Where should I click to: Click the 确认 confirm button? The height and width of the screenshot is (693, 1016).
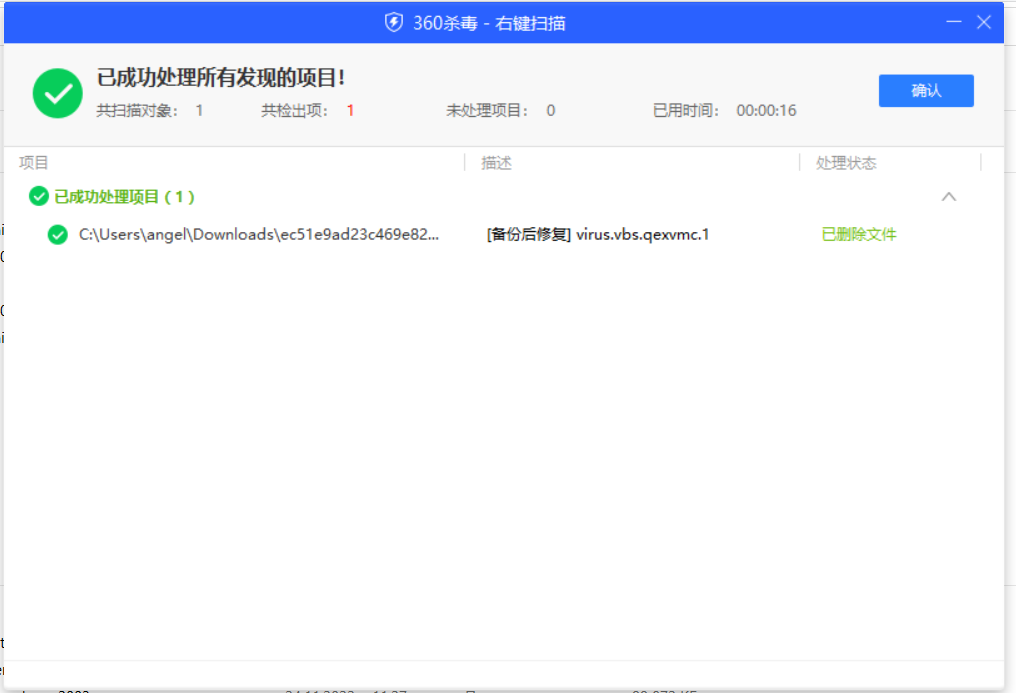click(x=926, y=91)
